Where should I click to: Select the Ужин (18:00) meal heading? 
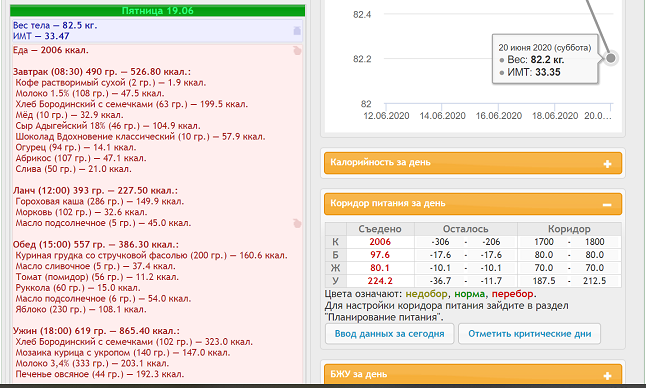click(96, 331)
